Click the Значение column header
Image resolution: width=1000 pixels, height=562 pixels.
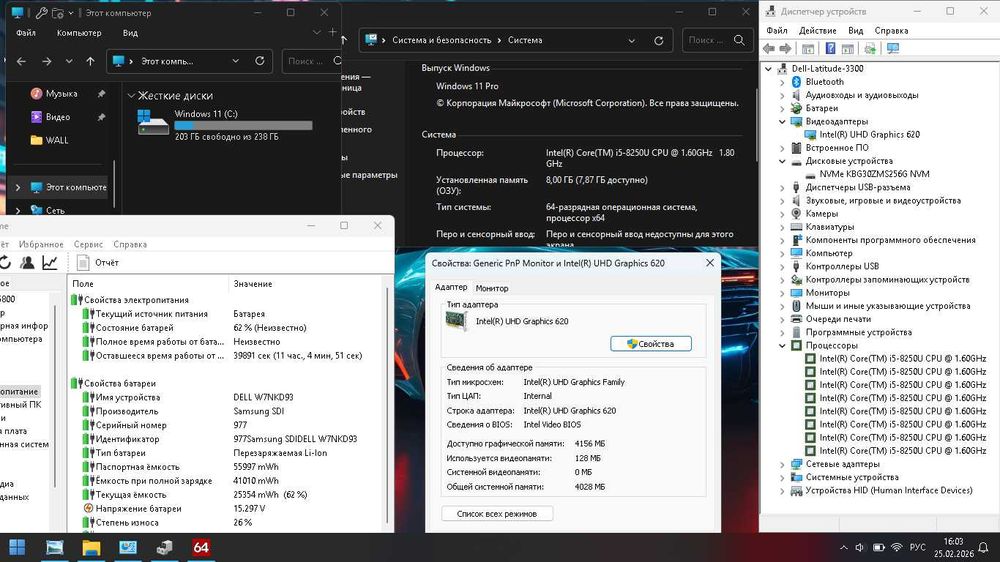(x=306, y=284)
